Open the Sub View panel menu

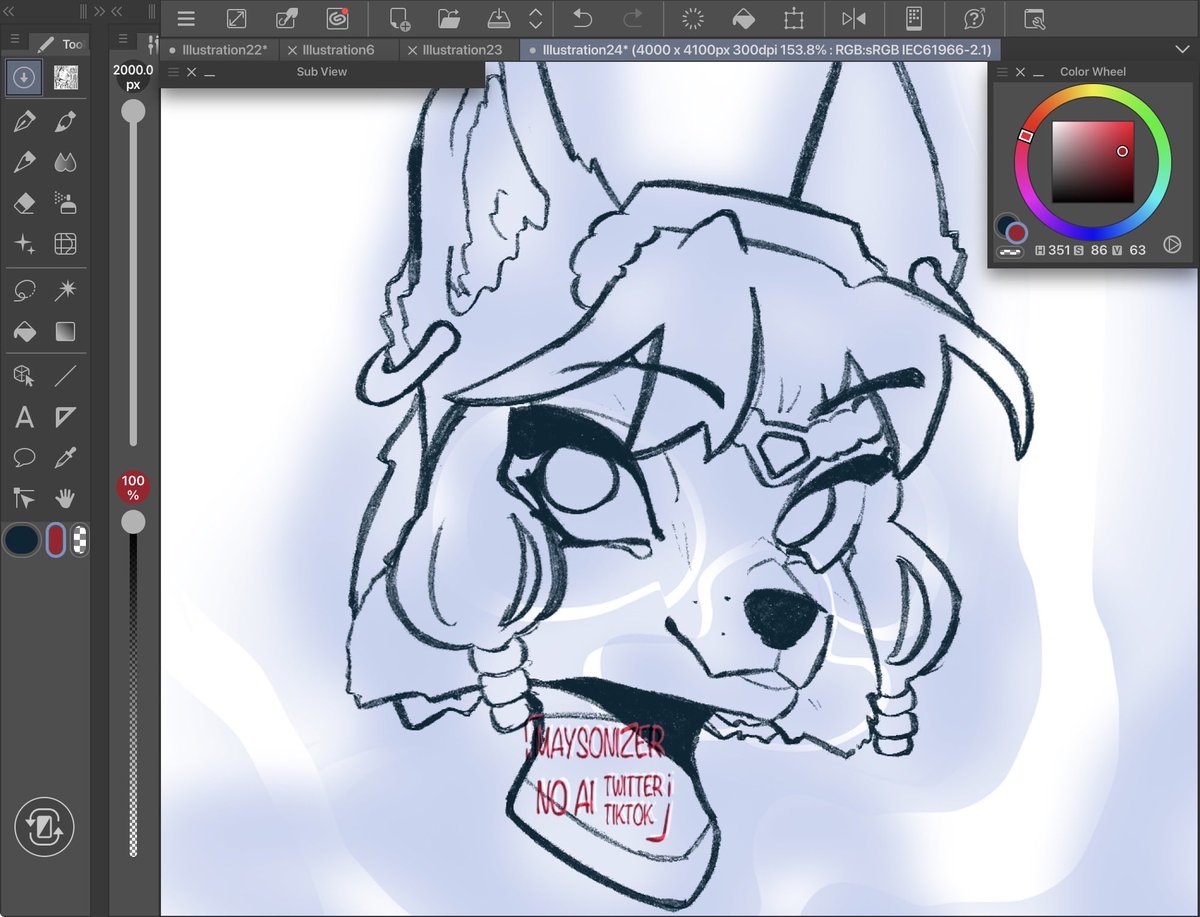[x=173, y=72]
